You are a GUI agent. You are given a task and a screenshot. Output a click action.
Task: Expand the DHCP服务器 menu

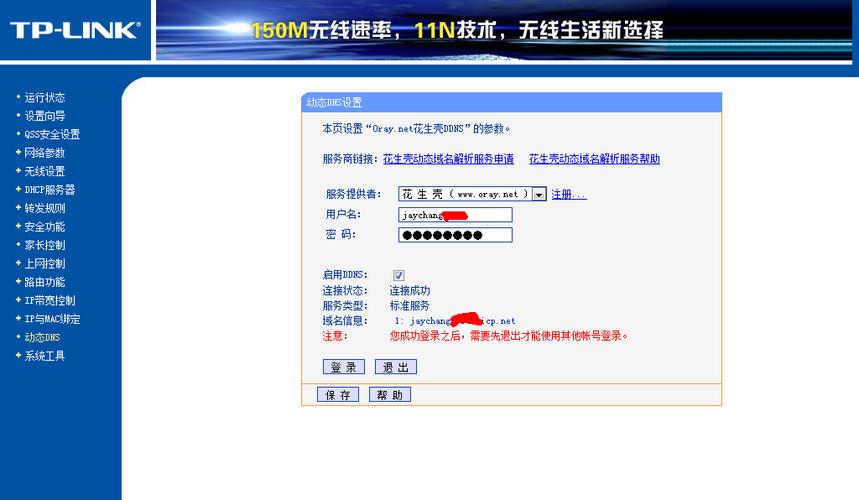(x=49, y=189)
